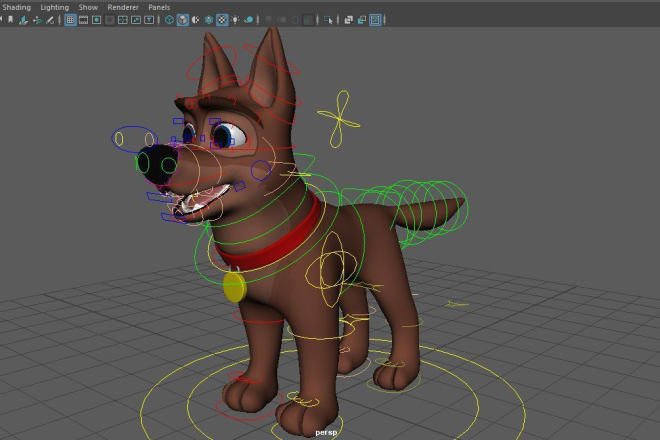This screenshot has height=440, width=660.
Task: Open the Panels menu
Action: (159, 6)
